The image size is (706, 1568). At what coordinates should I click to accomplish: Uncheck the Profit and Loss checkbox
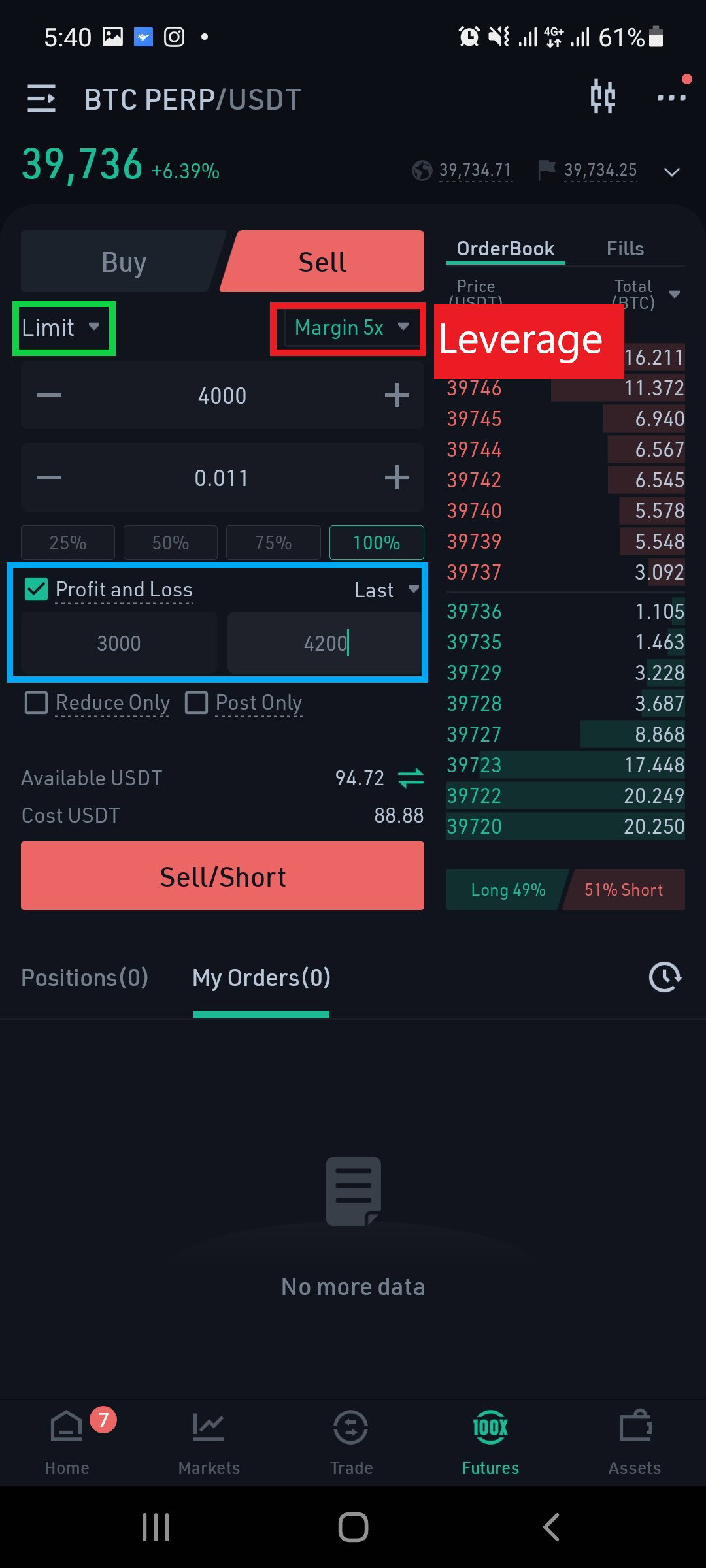[36, 589]
